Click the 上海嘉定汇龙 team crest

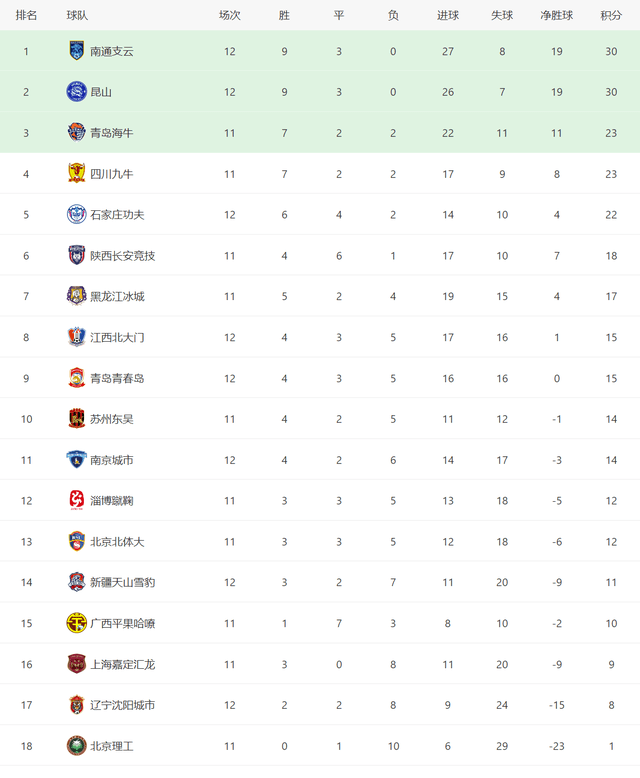coord(76,663)
